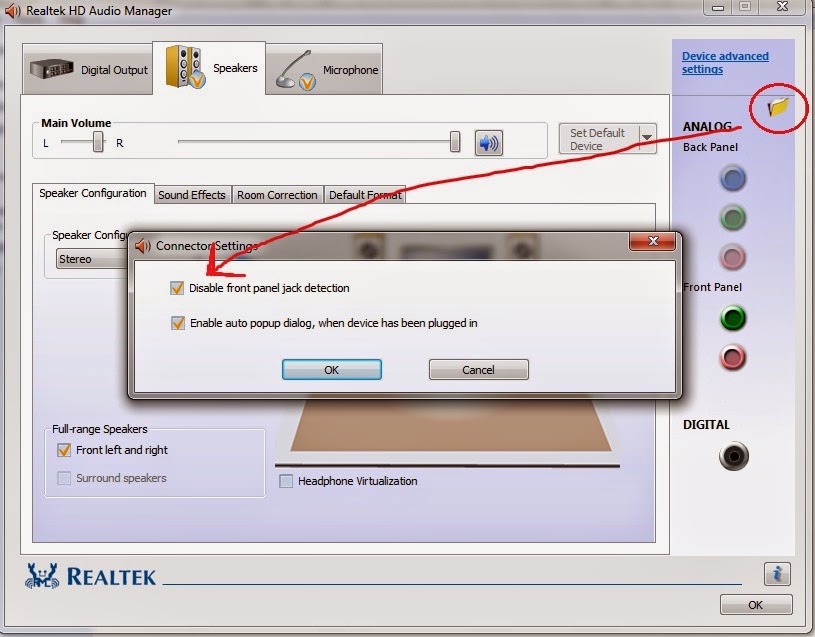Switch to the Digital Output tab
Screen dimensions: 815x637
[88, 69]
